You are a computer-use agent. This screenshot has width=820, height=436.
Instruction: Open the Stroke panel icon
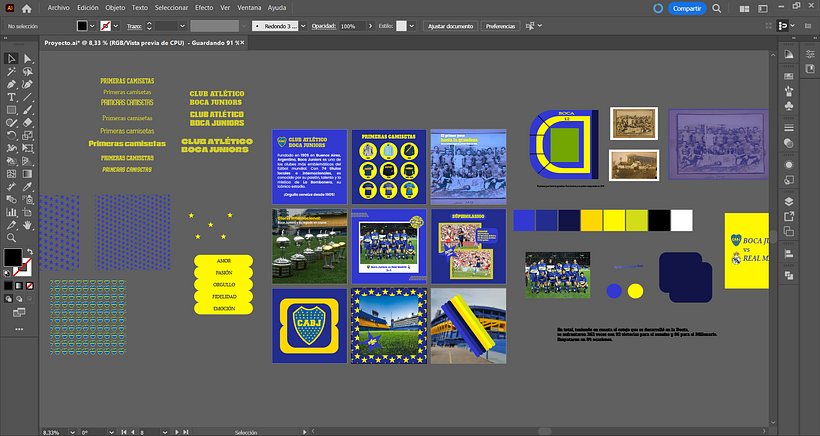789,128
